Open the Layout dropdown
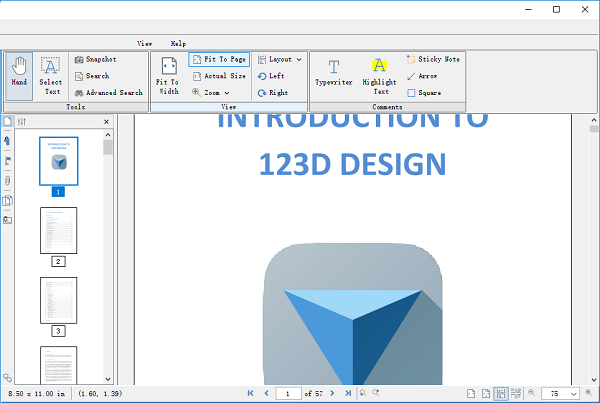This screenshot has width=600, height=403. click(x=280, y=59)
